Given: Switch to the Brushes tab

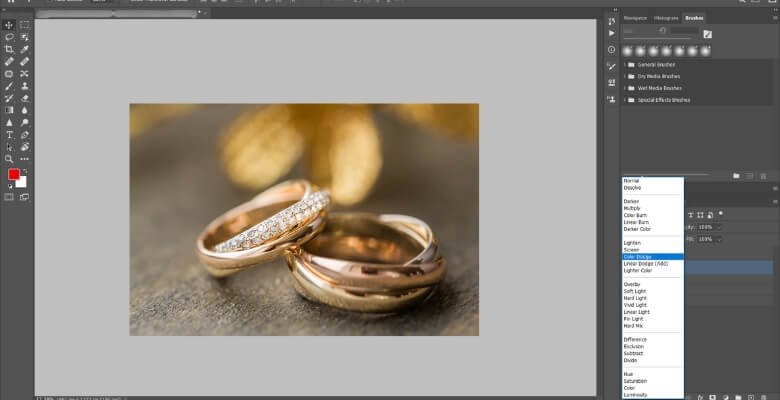Looking at the screenshot, I should coord(694,18).
